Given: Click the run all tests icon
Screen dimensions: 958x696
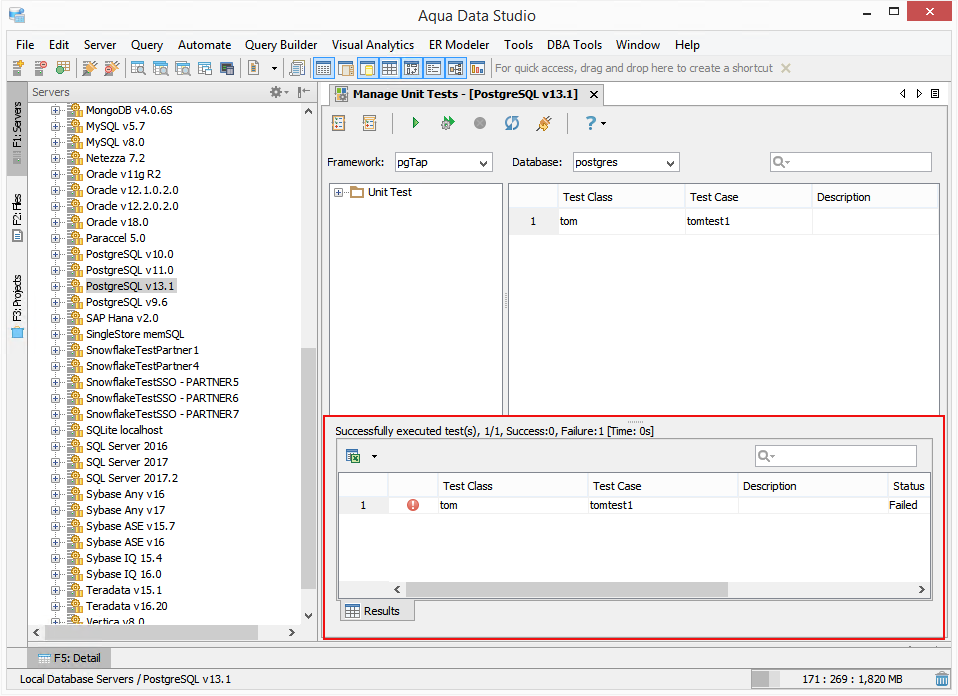Looking at the screenshot, I should point(448,123).
